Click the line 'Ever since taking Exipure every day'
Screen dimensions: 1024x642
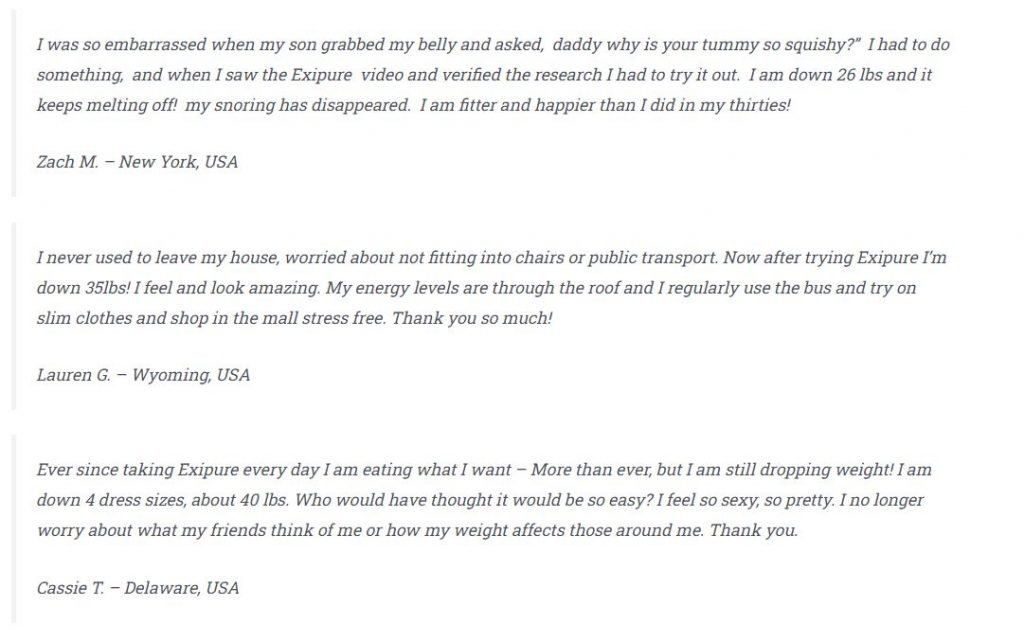coord(484,470)
